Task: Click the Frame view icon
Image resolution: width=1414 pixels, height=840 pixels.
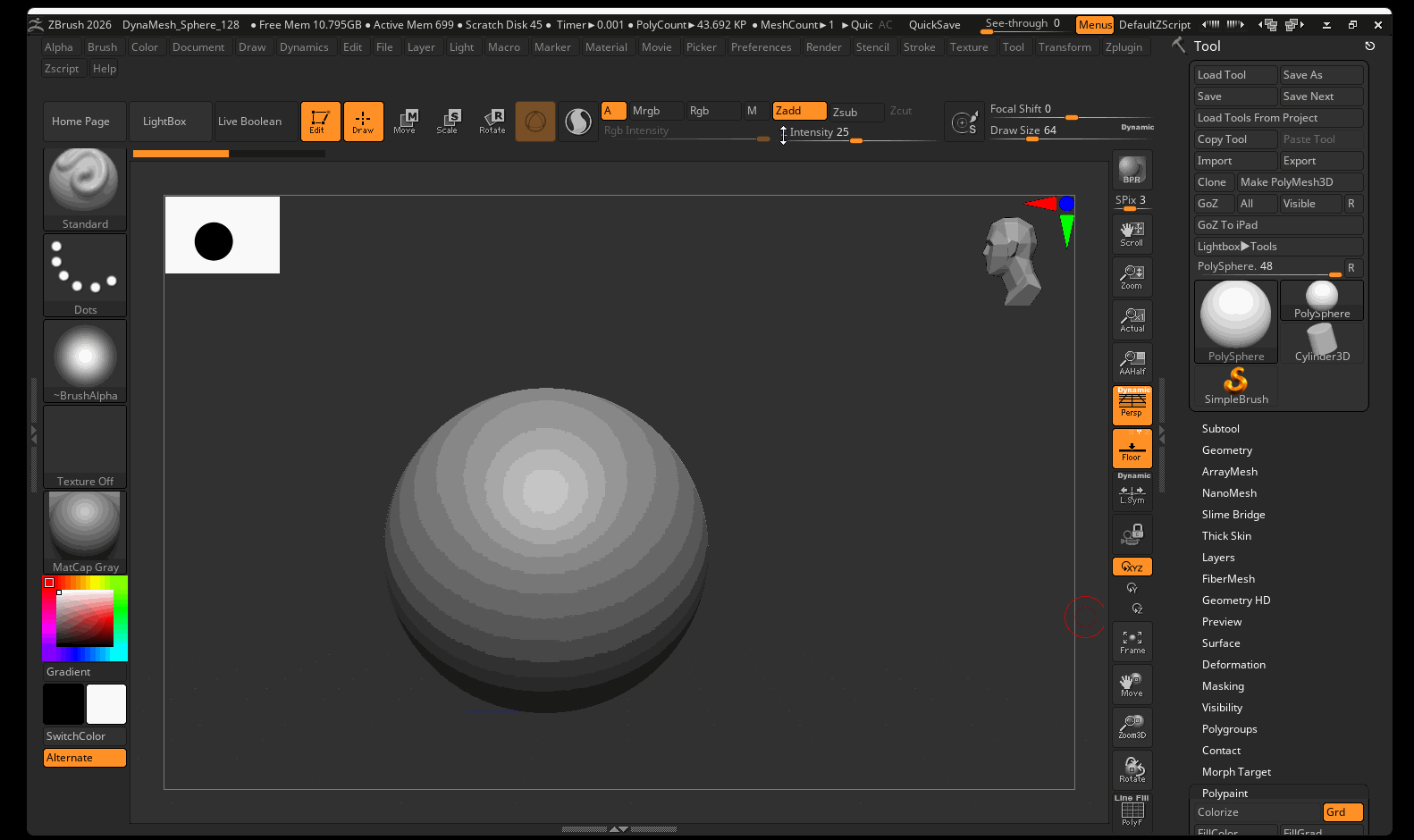Action: [1132, 642]
